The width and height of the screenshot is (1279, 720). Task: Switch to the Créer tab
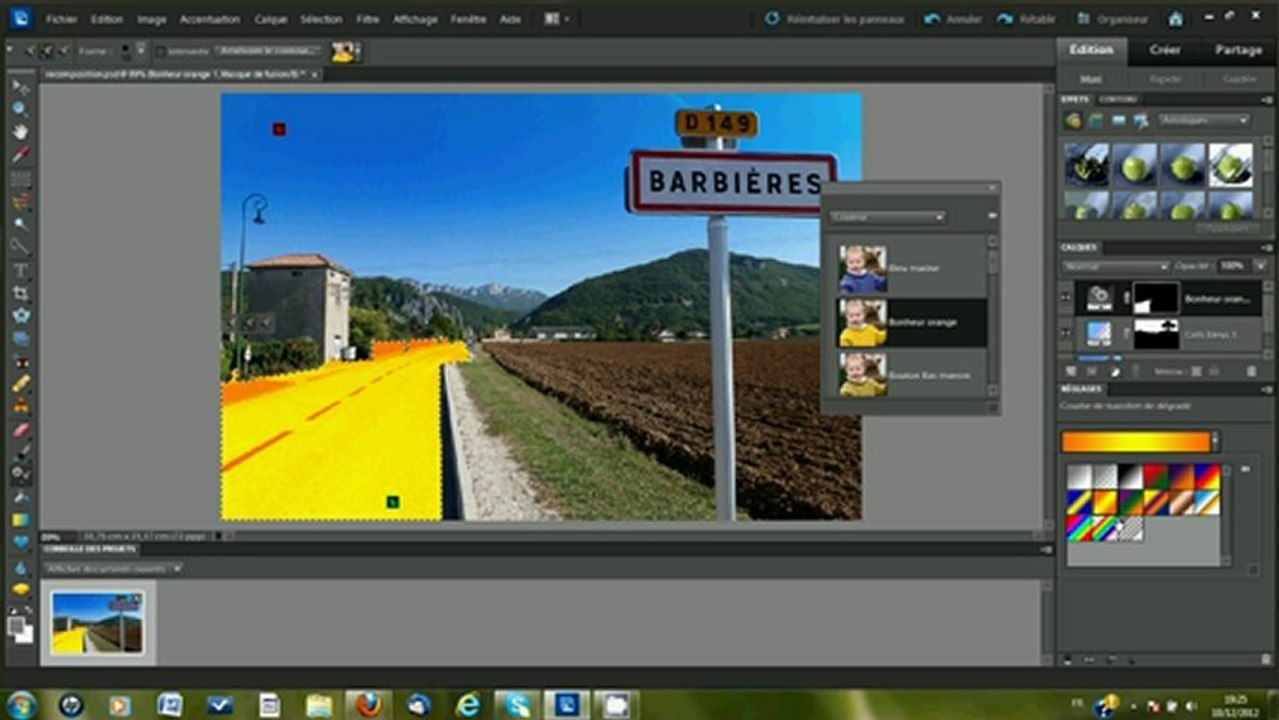pyautogui.click(x=1164, y=50)
